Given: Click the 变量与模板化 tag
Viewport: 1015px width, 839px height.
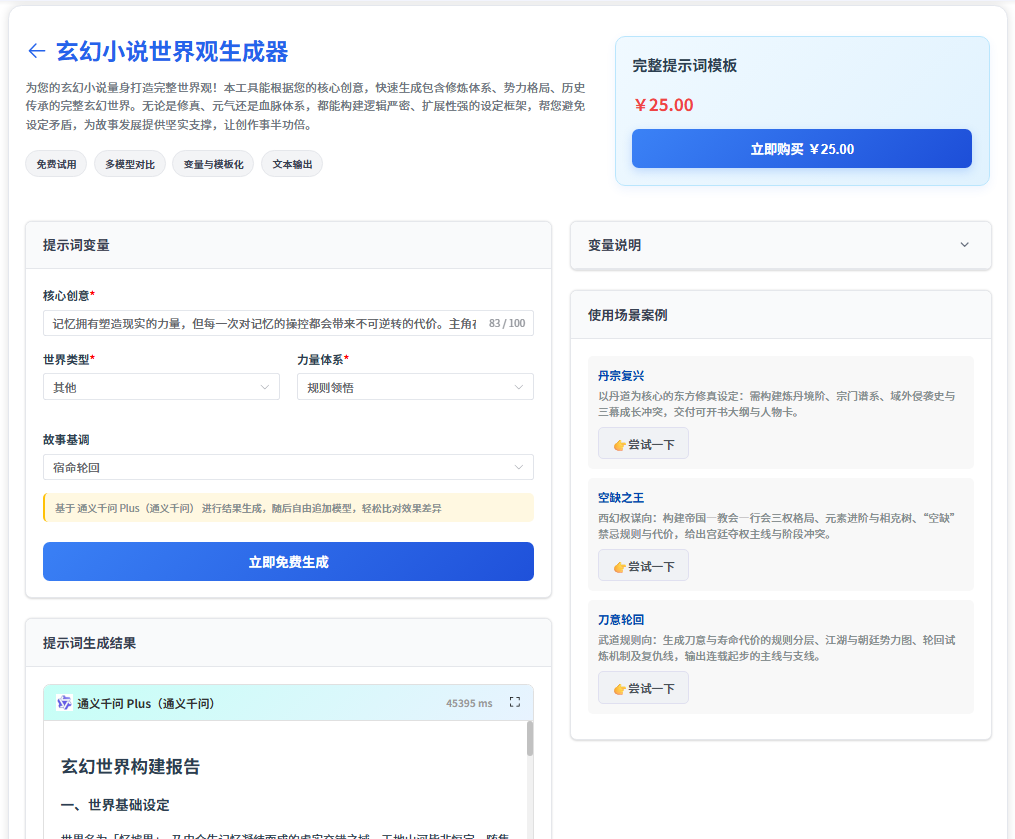Looking at the screenshot, I should tap(213, 164).
